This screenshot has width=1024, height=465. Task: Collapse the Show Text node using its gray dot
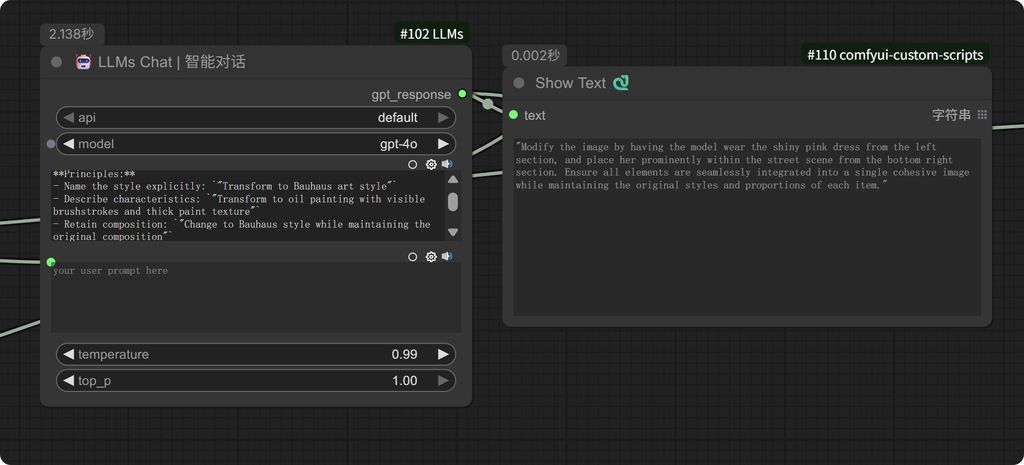coord(518,83)
